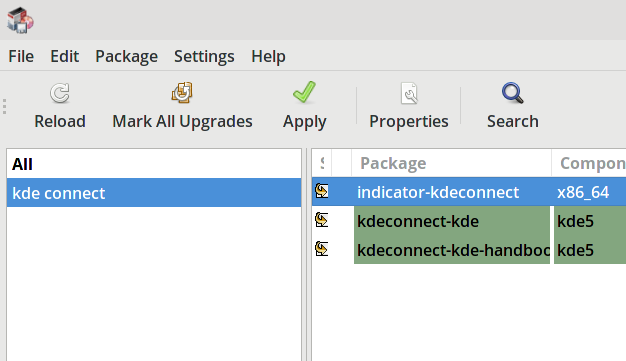This screenshot has width=626, height=361.
Task: Click the Reload toolbar icon
Action: pyautogui.click(x=60, y=93)
